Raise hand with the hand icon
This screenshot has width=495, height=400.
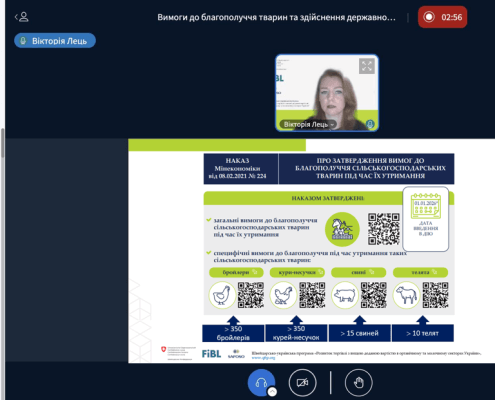tap(359, 383)
